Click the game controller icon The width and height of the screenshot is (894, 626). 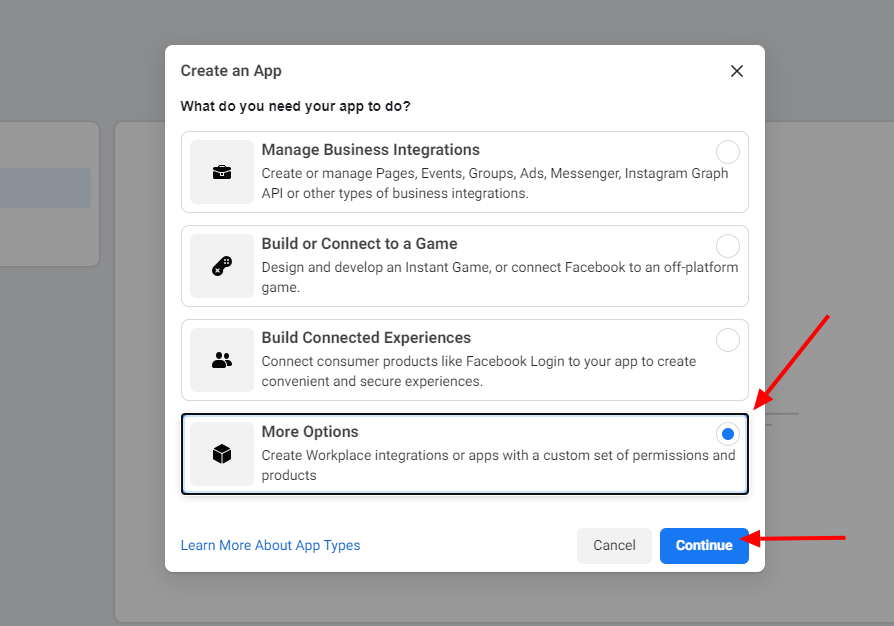tap(222, 266)
